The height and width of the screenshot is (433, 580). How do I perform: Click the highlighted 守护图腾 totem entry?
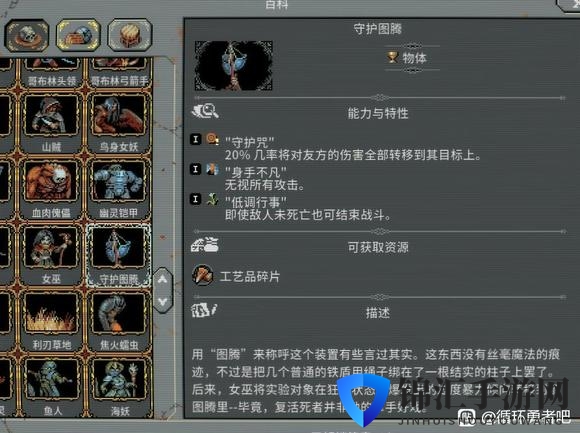point(118,255)
